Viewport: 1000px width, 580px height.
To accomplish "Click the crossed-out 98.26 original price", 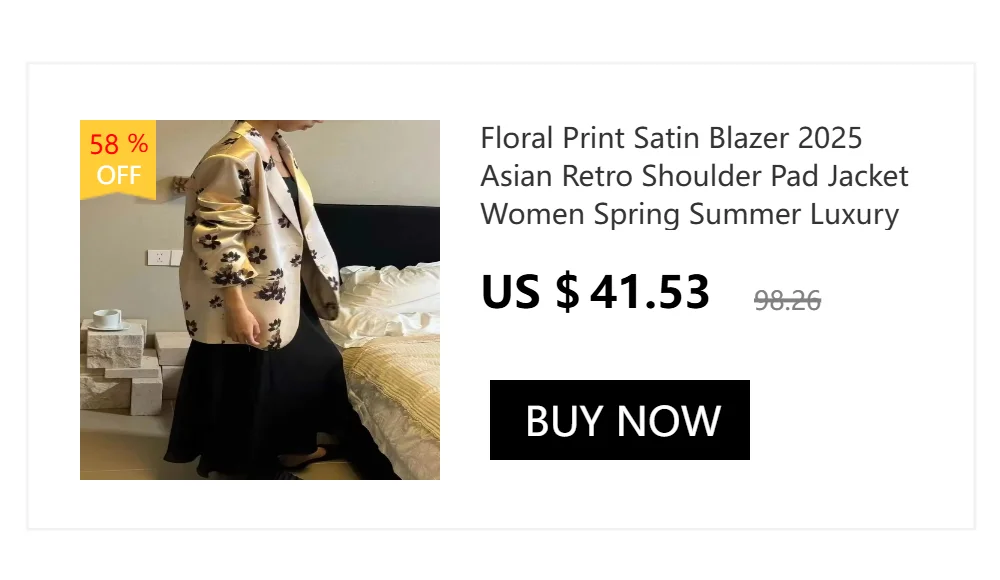I will [787, 301].
